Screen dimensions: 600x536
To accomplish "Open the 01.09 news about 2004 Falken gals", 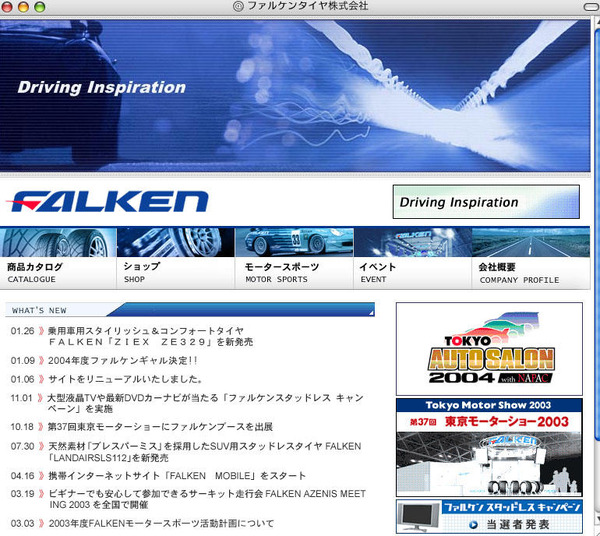I will click(122, 360).
